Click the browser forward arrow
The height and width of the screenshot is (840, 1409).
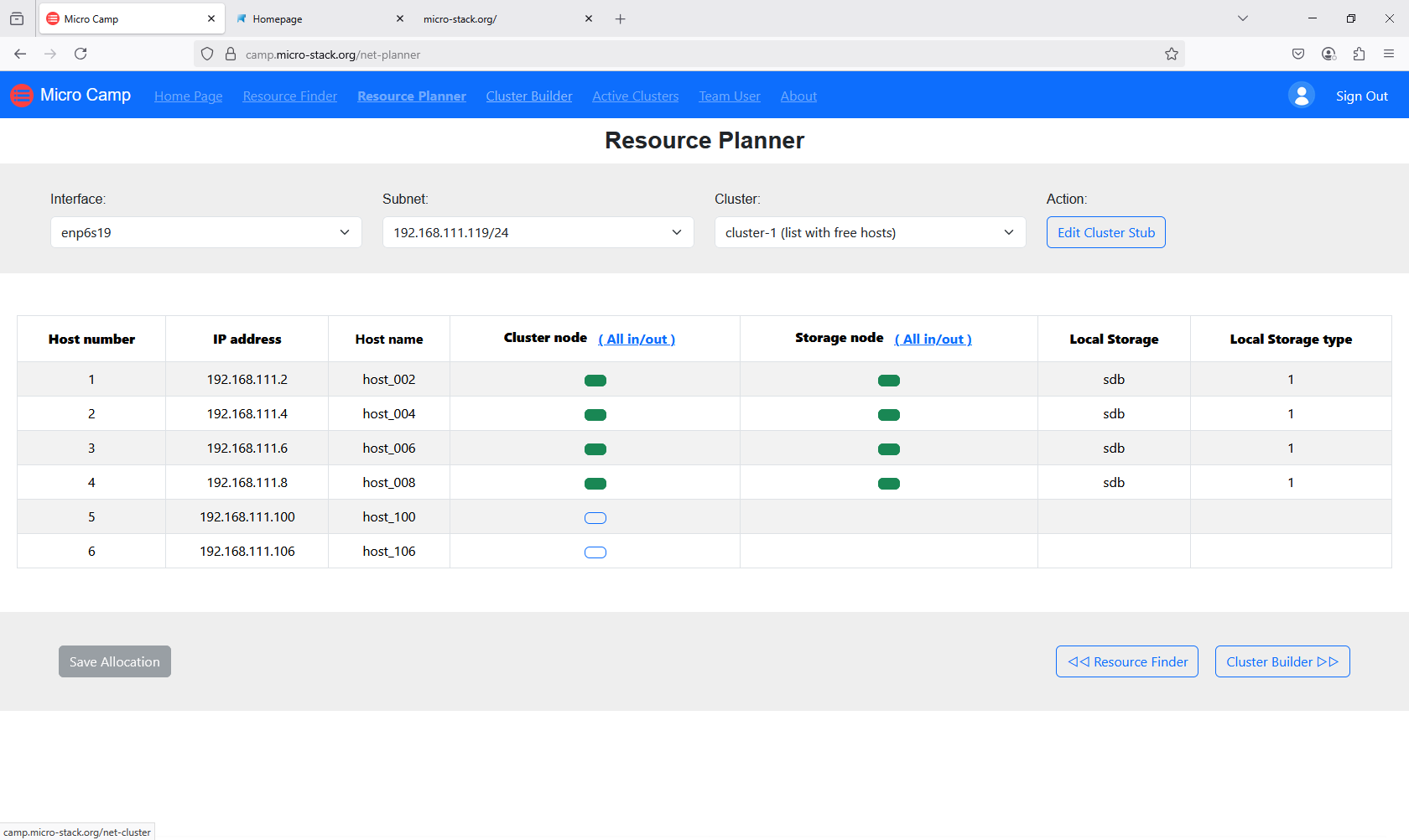50,54
